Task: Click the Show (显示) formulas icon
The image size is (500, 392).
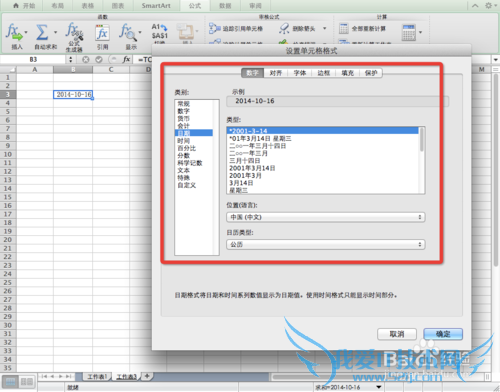Action: 128,32
